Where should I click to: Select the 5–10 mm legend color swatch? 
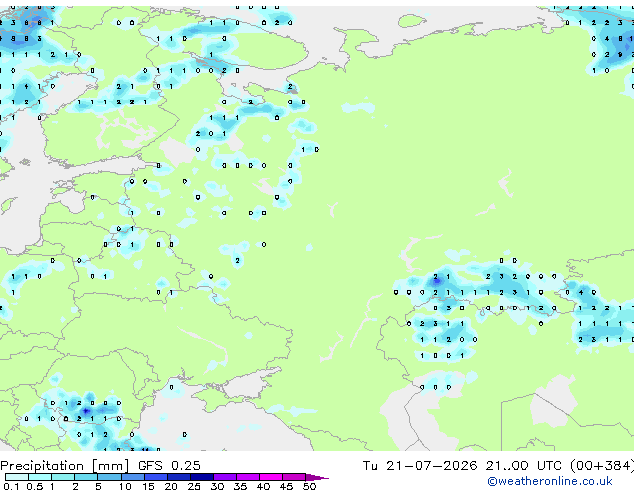109,477
